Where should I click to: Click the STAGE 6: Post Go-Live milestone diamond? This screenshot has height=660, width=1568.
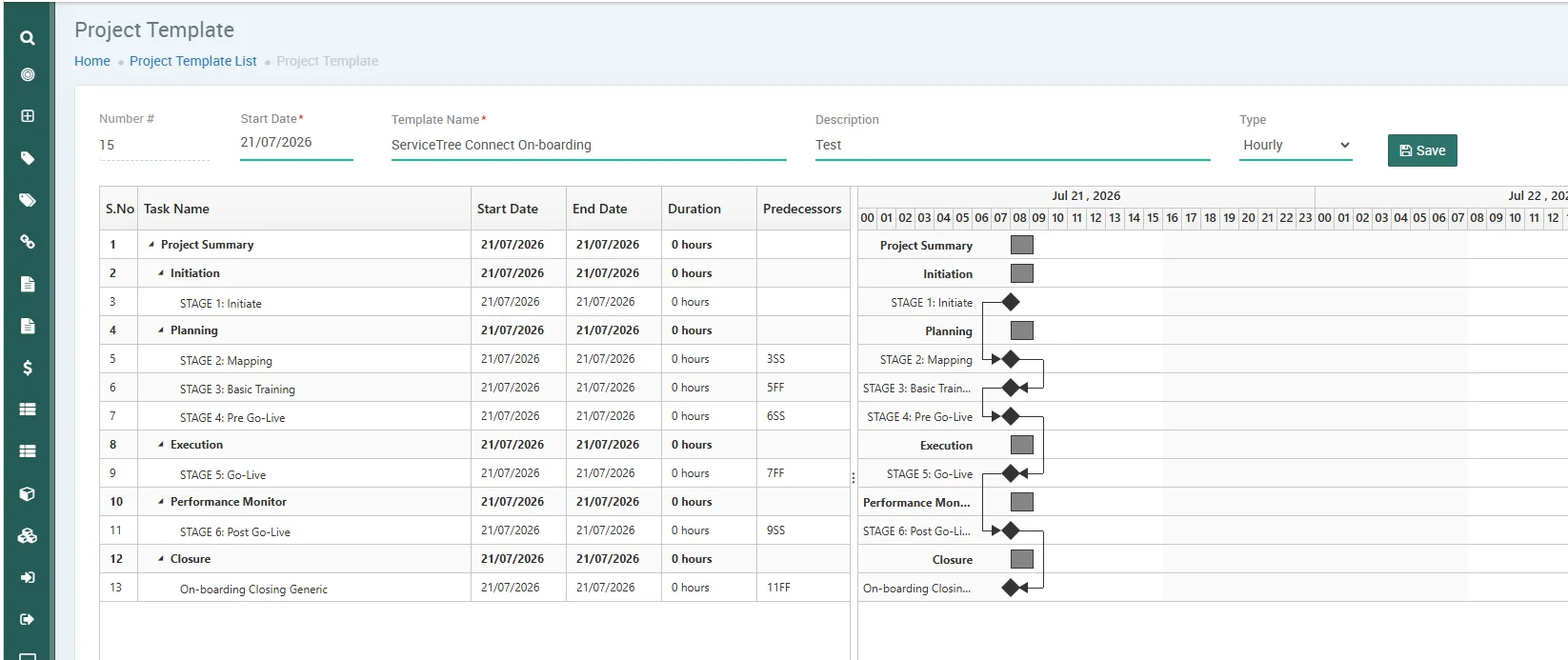pos(1011,530)
